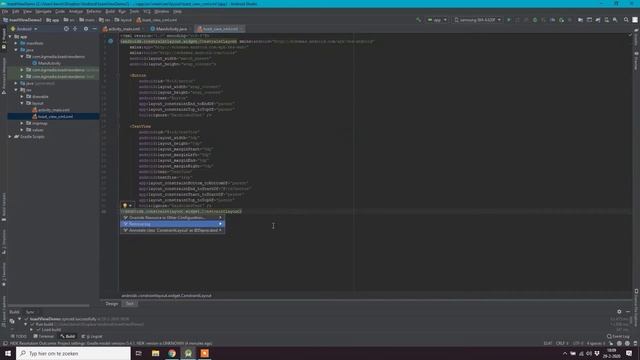Click the taskbar search box
The height and width of the screenshot is (360, 640).
point(73,353)
